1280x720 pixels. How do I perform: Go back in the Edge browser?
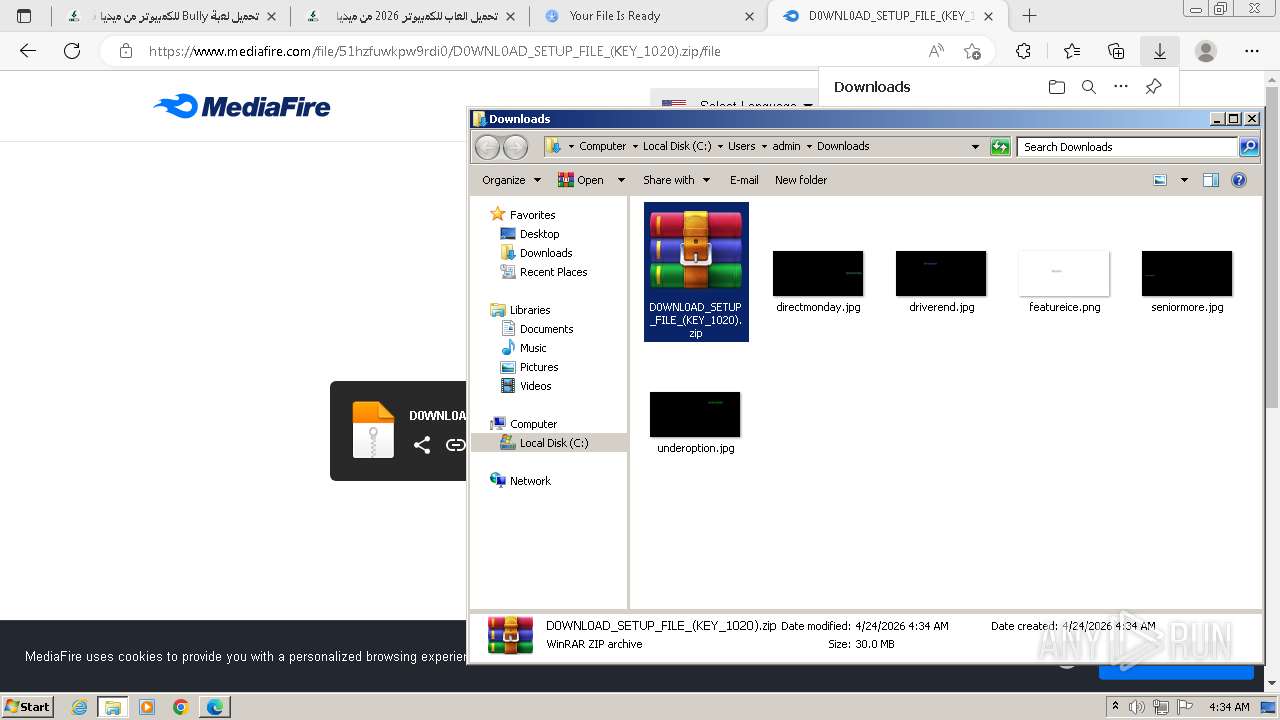coord(28,51)
